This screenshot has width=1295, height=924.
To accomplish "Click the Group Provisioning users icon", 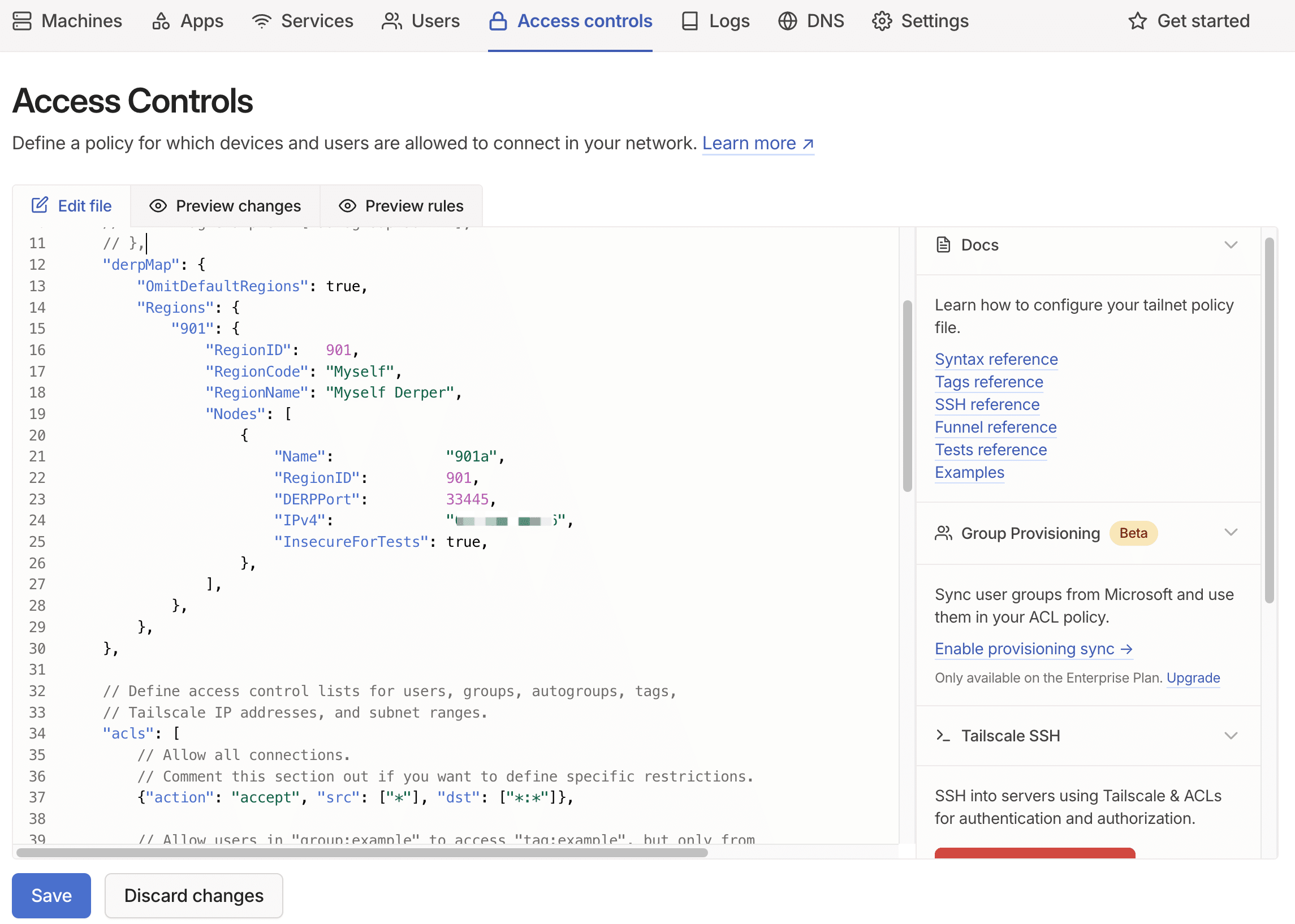I will tap(943, 533).
